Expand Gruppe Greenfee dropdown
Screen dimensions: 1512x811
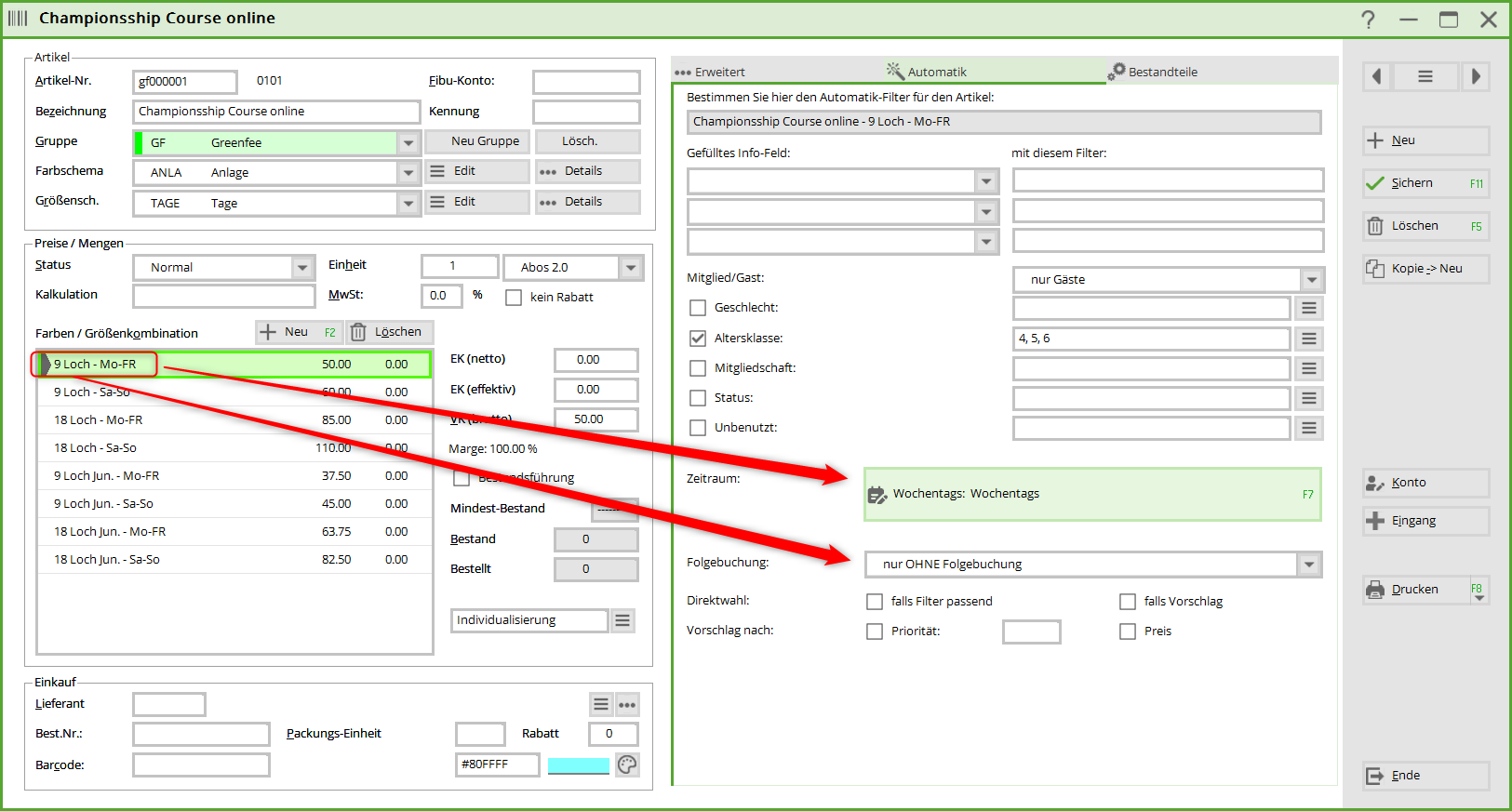pyautogui.click(x=408, y=143)
